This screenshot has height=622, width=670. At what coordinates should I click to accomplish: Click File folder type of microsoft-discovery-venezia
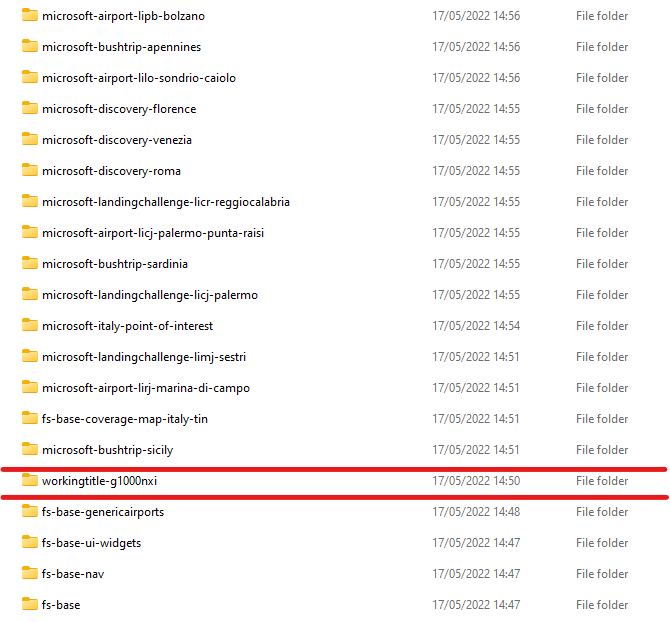point(602,140)
